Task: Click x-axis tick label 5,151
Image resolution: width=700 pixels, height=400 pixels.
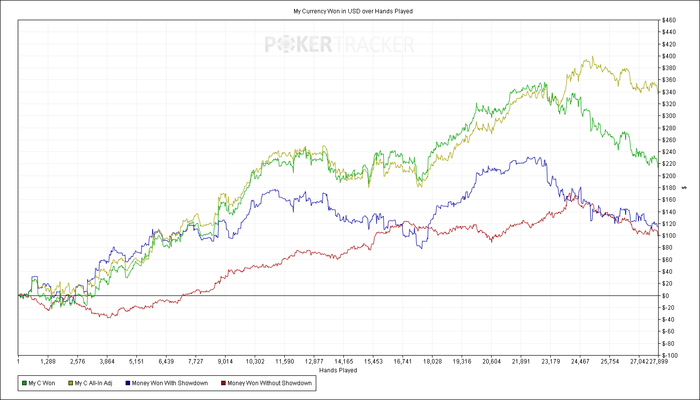Action: [137, 361]
